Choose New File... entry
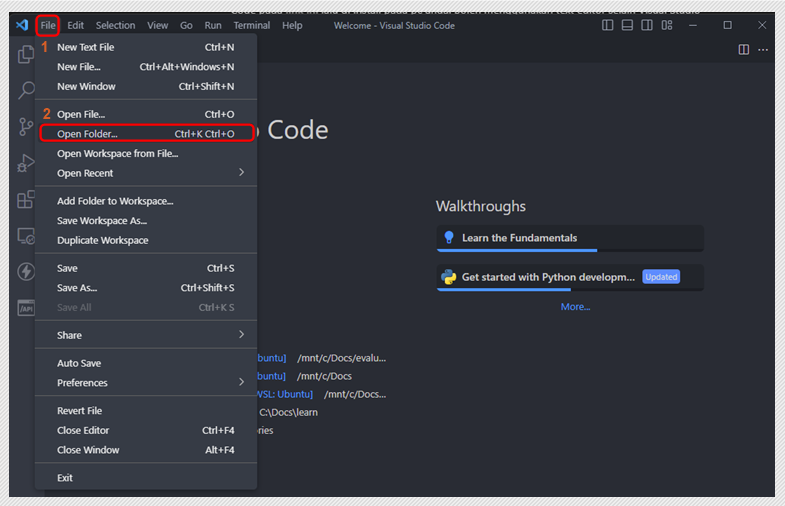Viewport: 785px width, 506px height. (146, 67)
